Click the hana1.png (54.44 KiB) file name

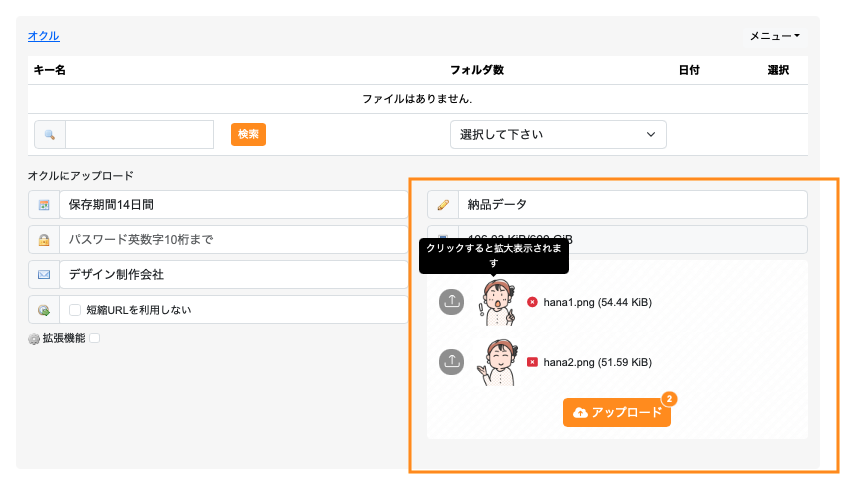pos(598,302)
